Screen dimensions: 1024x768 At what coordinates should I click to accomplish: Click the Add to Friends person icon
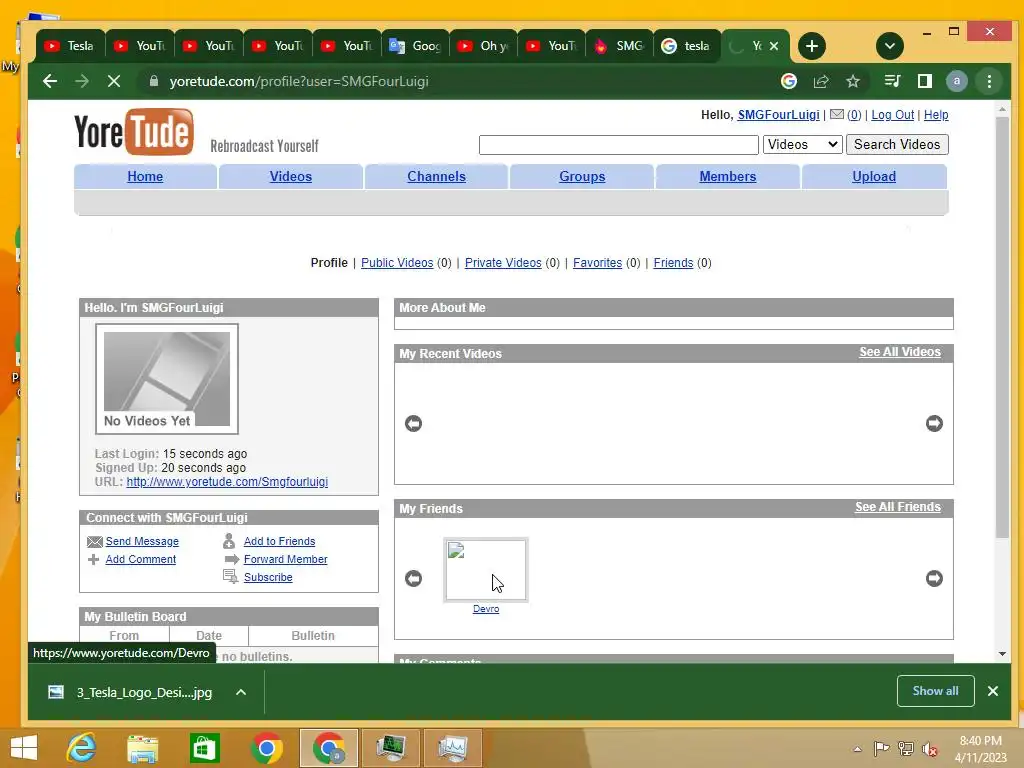[229, 541]
